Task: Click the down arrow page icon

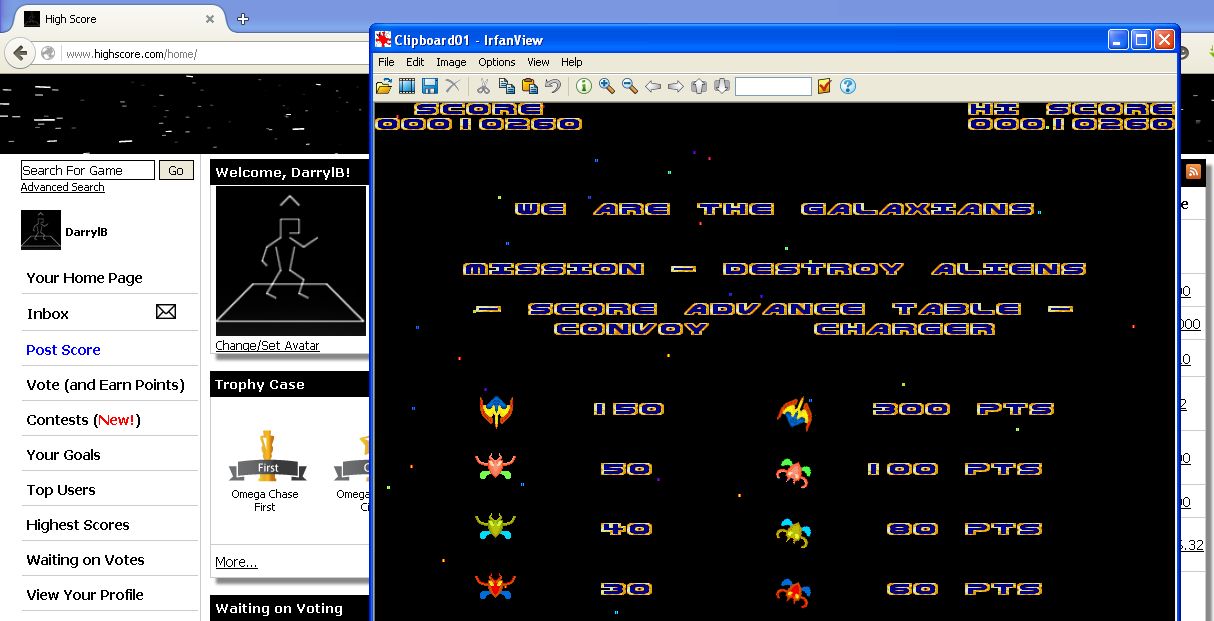Action: click(722, 87)
